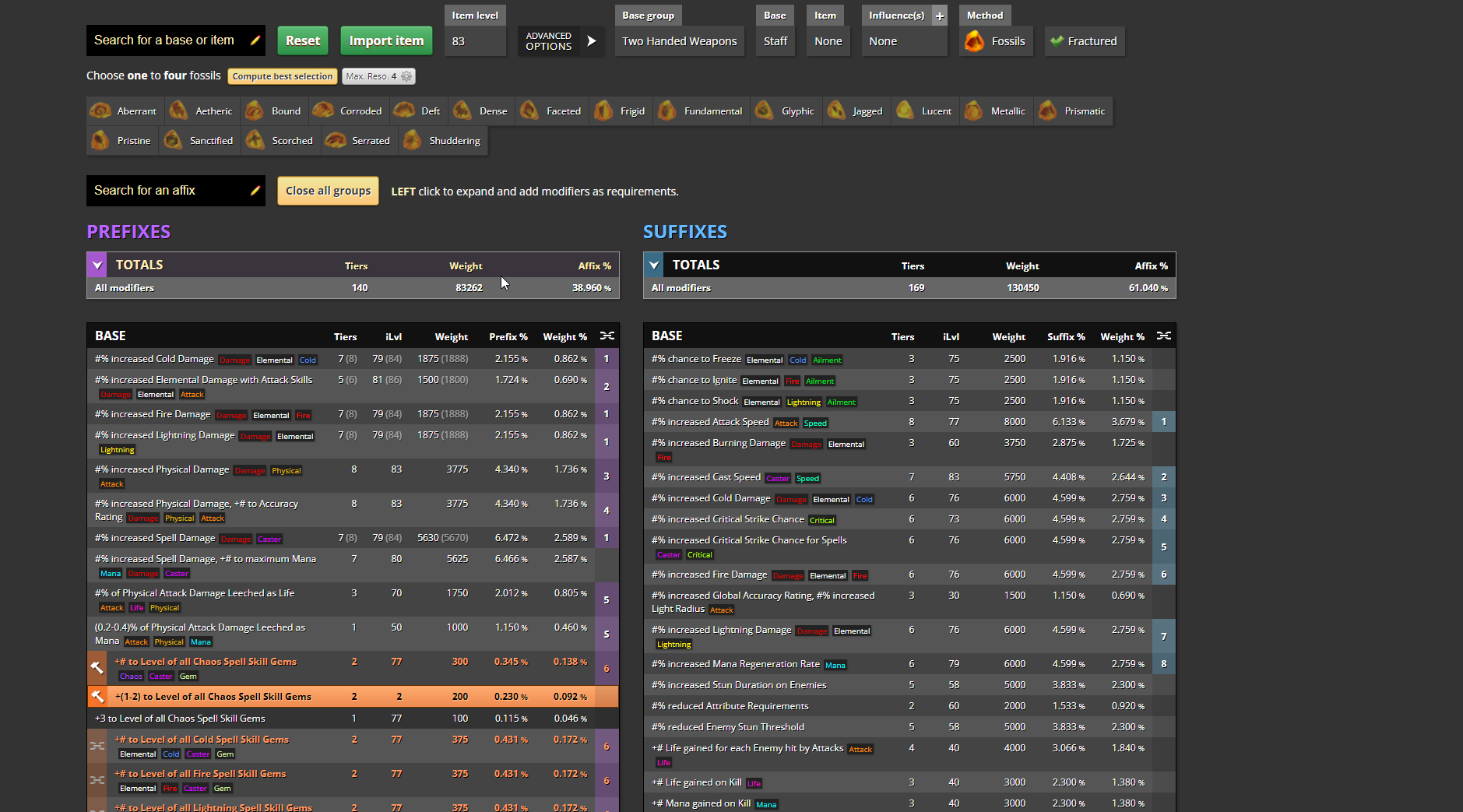Select the Corroded fossil
The height and width of the screenshot is (812, 1463).
[348, 111]
